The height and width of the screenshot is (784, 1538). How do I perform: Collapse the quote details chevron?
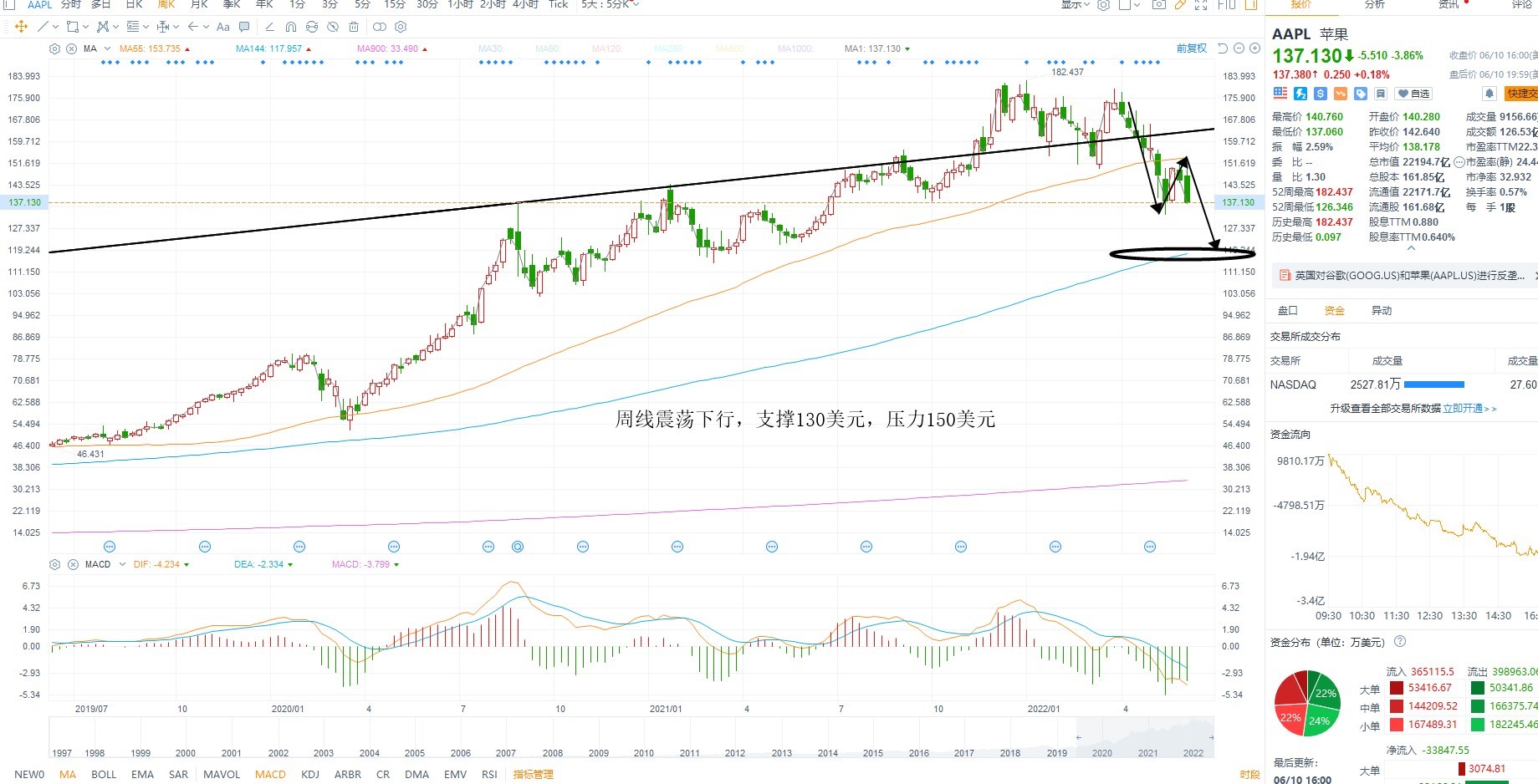(1411, 248)
